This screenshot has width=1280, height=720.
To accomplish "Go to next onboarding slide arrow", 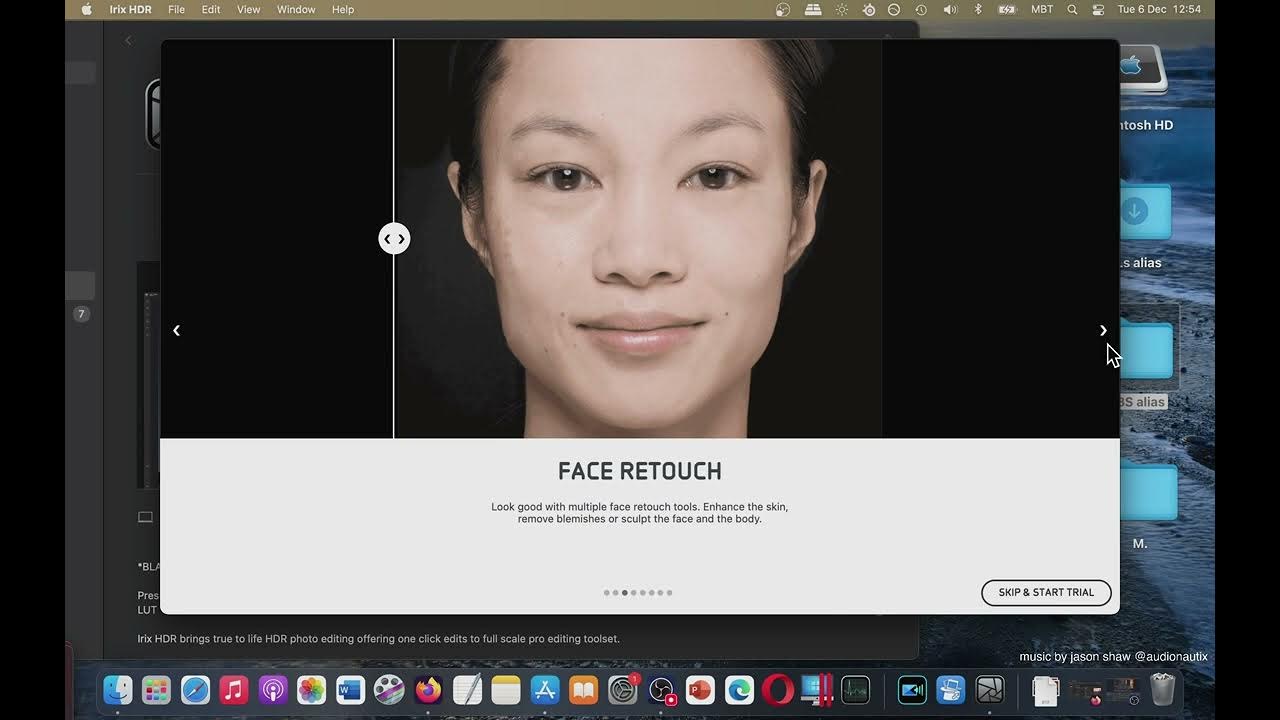I will point(1103,330).
